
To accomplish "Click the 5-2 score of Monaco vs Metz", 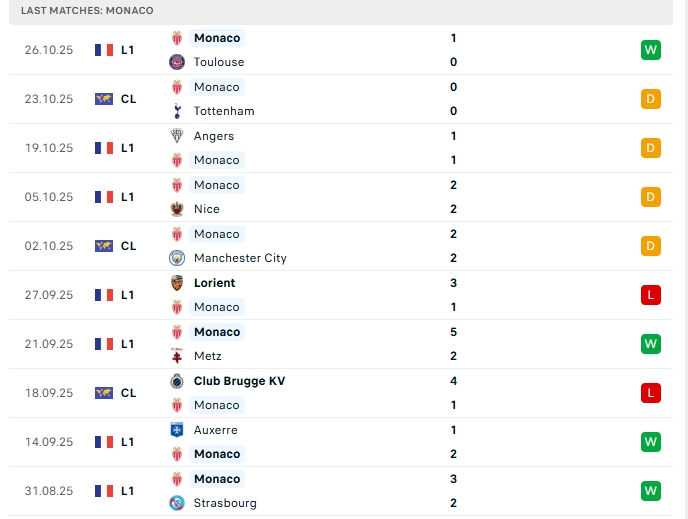I will [454, 344].
